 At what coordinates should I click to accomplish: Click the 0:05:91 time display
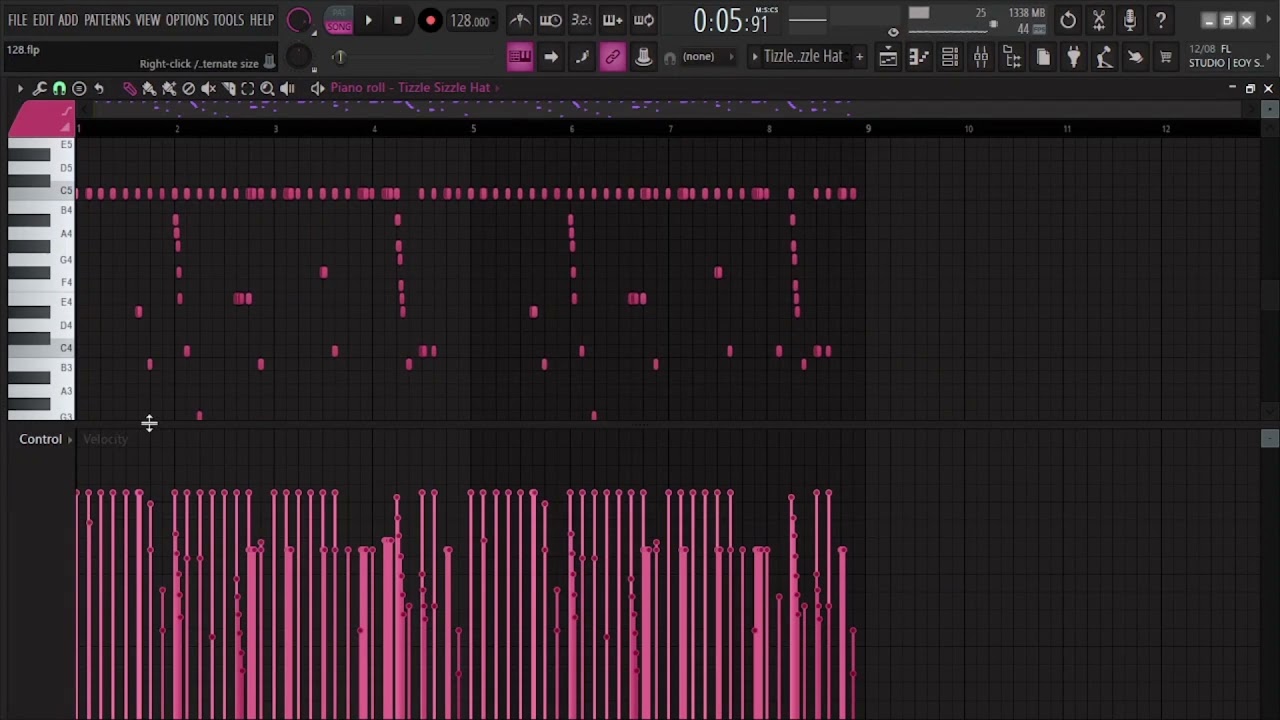pyautogui.click(x=730, y=21)
